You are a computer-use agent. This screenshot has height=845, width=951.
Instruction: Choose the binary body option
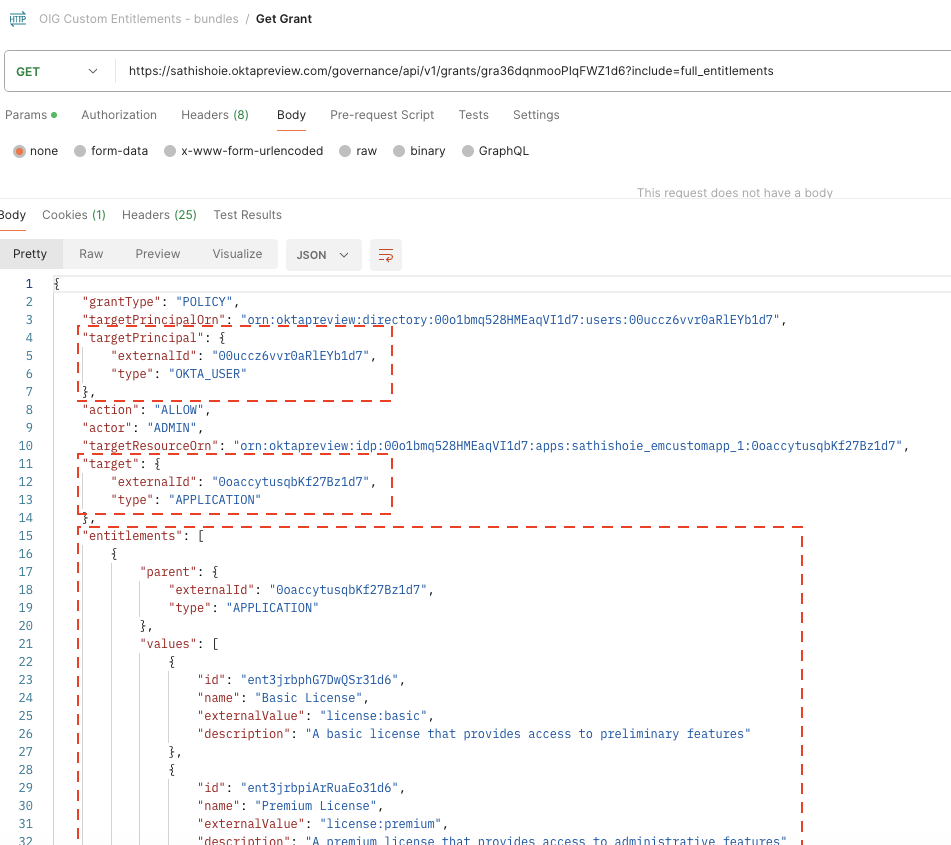[x=399, y=151]
